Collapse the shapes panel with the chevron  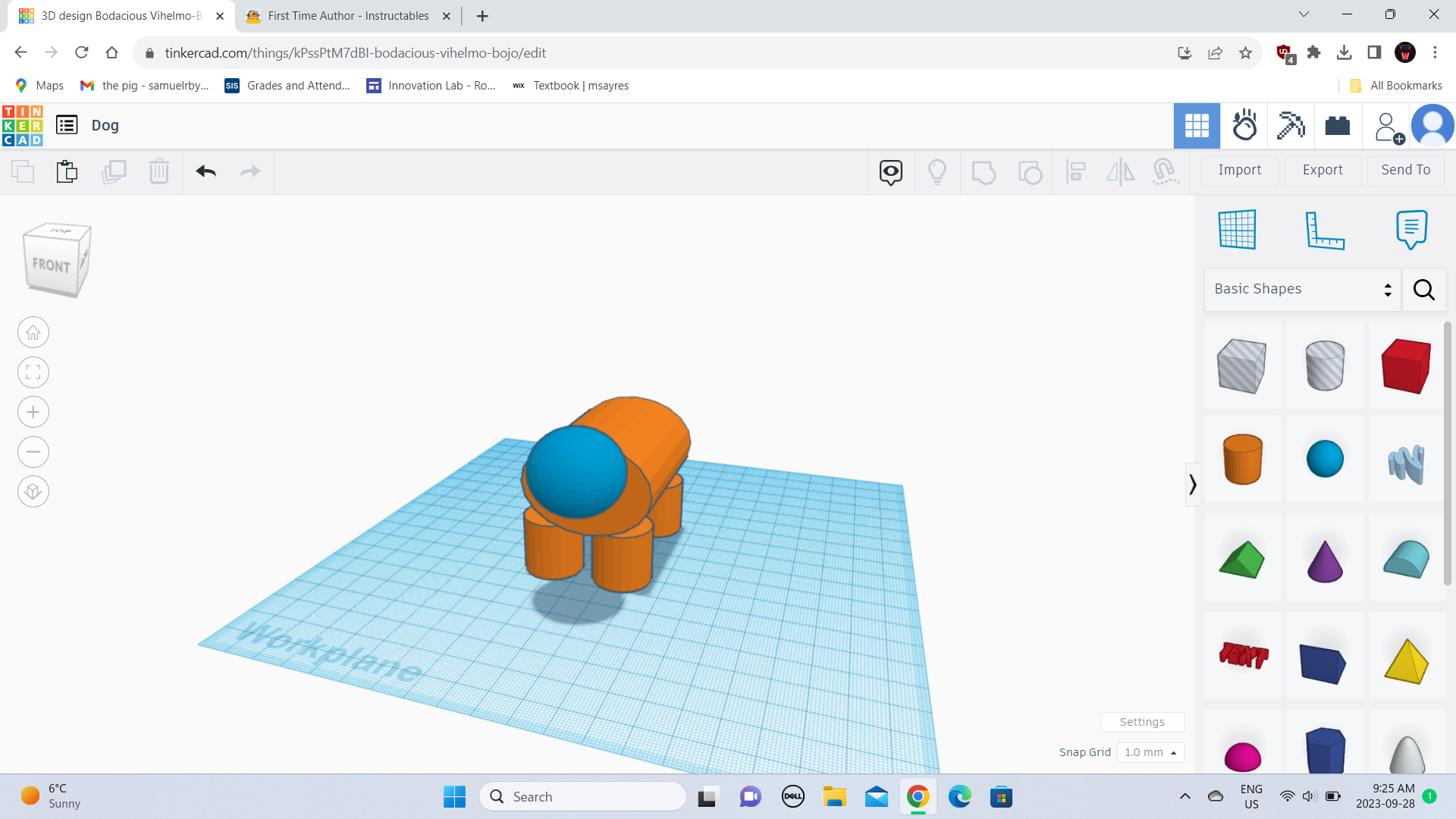click(x=1192, y=484)
